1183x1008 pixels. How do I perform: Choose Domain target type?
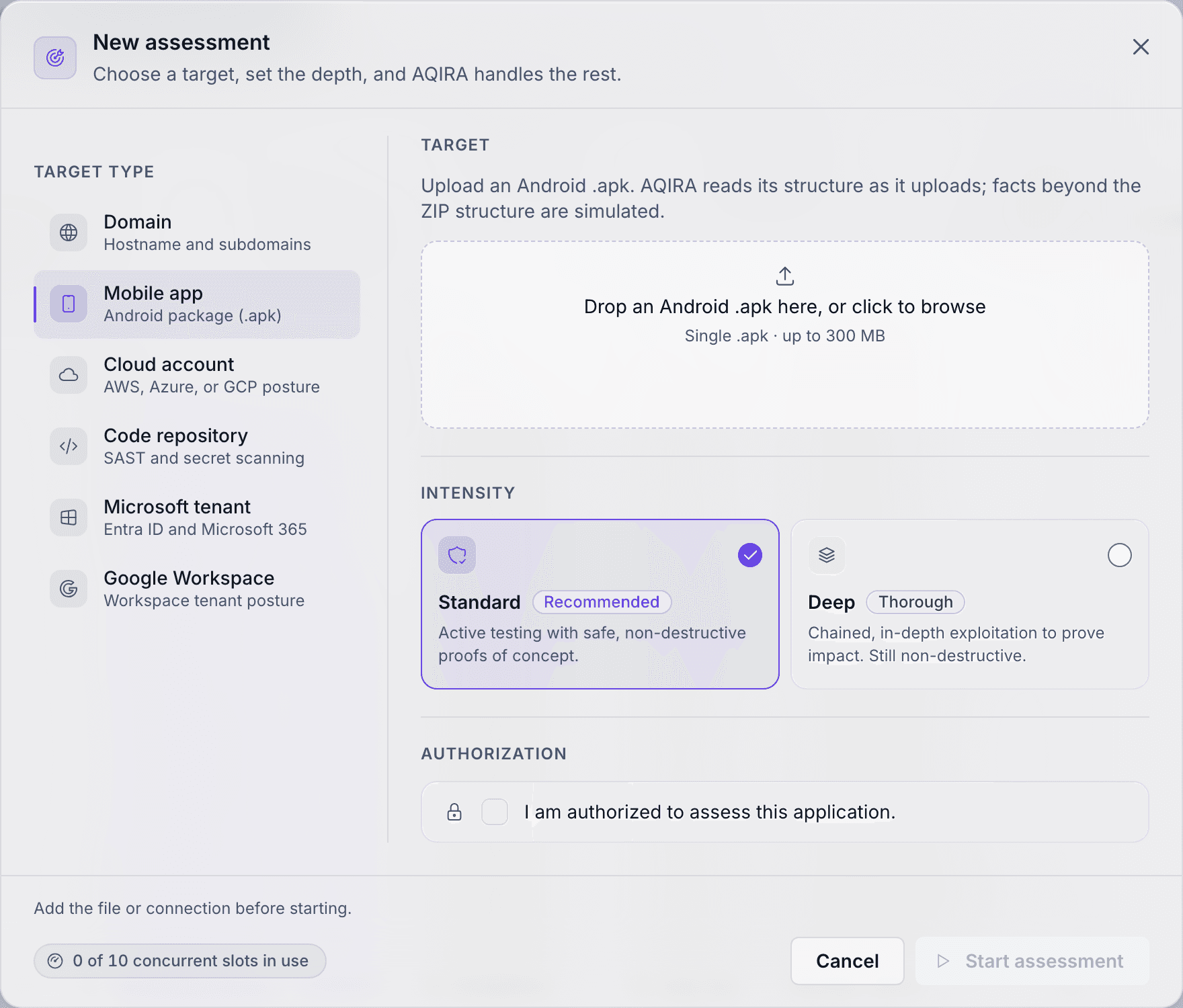tap(197, 233)
